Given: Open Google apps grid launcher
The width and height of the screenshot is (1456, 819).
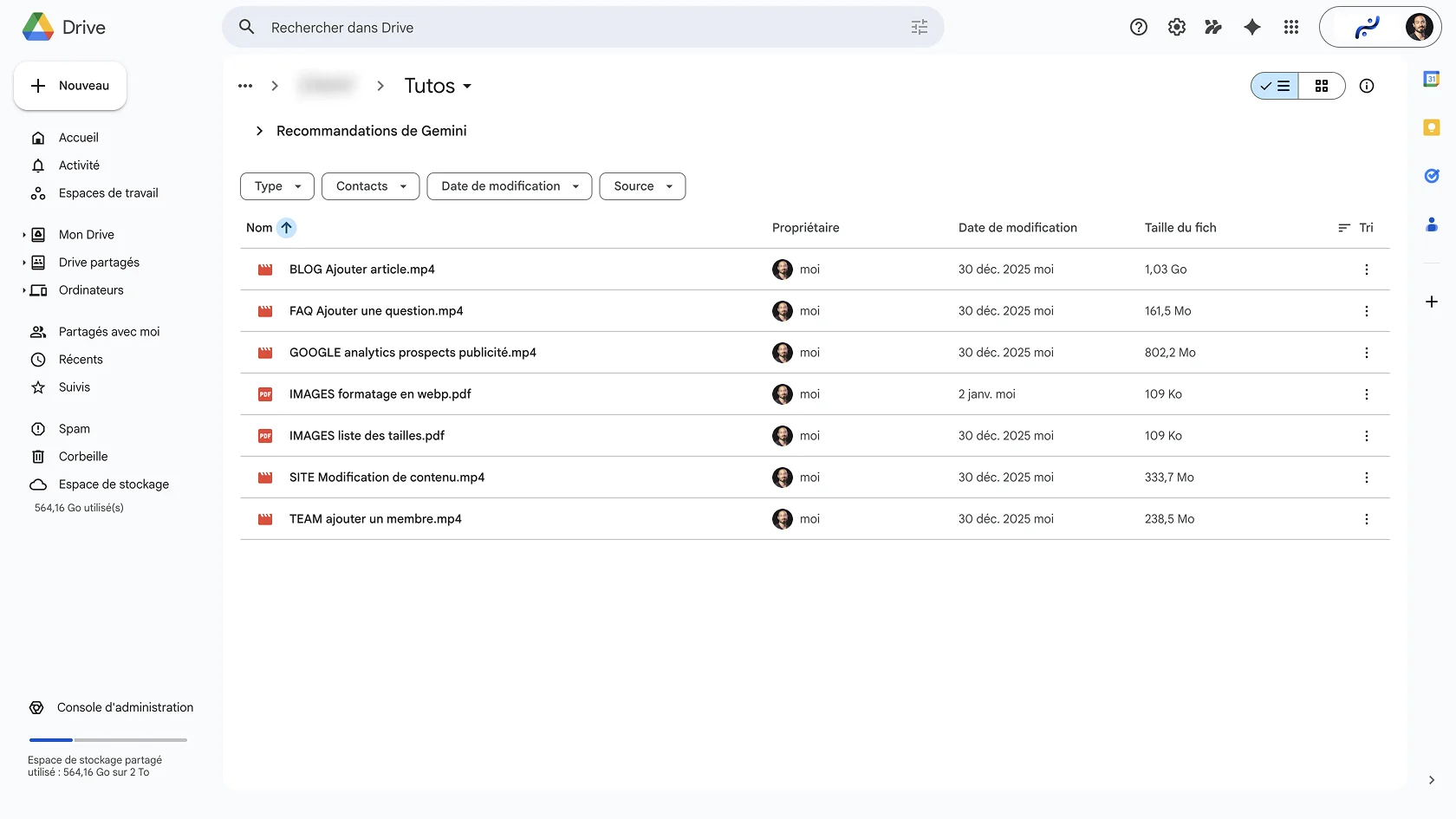Looking at the screenshot, I should [1291, 27].
